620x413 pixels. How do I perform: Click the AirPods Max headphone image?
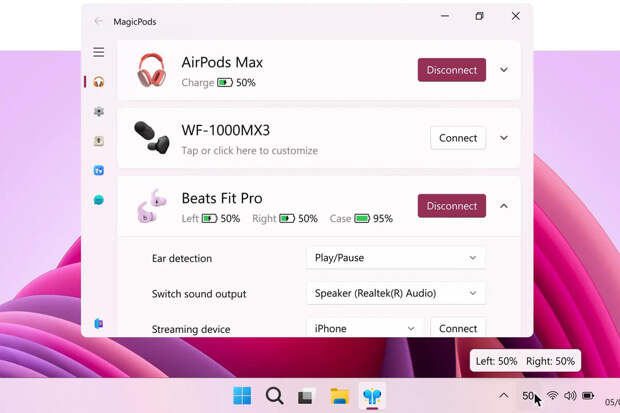[151, 71]
